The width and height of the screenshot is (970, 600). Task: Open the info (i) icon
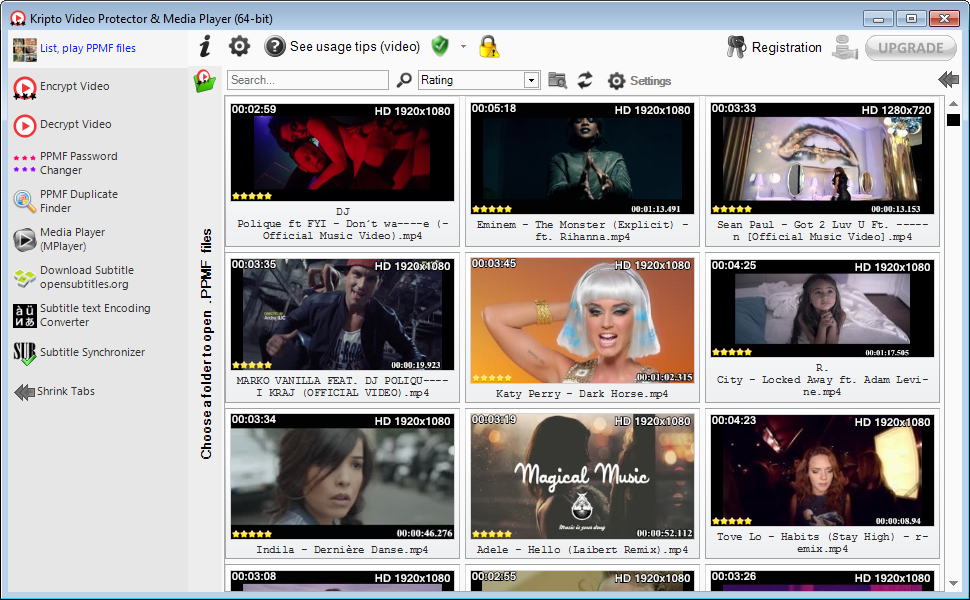(x=205, y=46)
